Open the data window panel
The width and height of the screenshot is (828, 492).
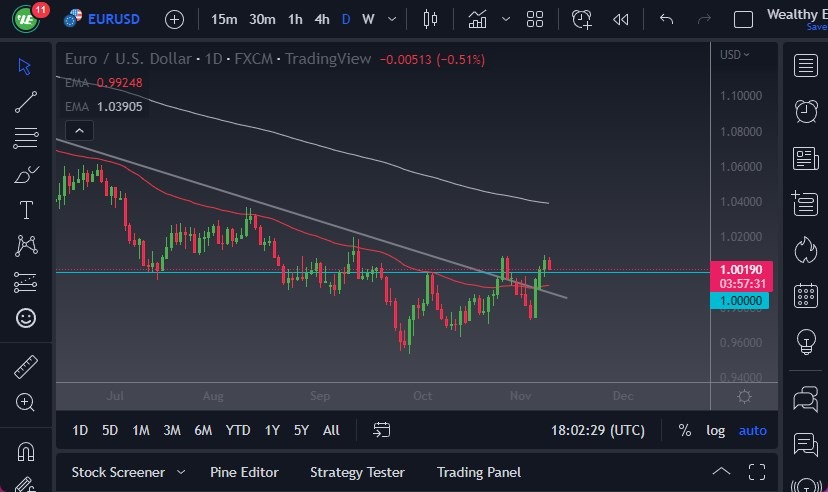pyautogui.click(x=805, y=203)
